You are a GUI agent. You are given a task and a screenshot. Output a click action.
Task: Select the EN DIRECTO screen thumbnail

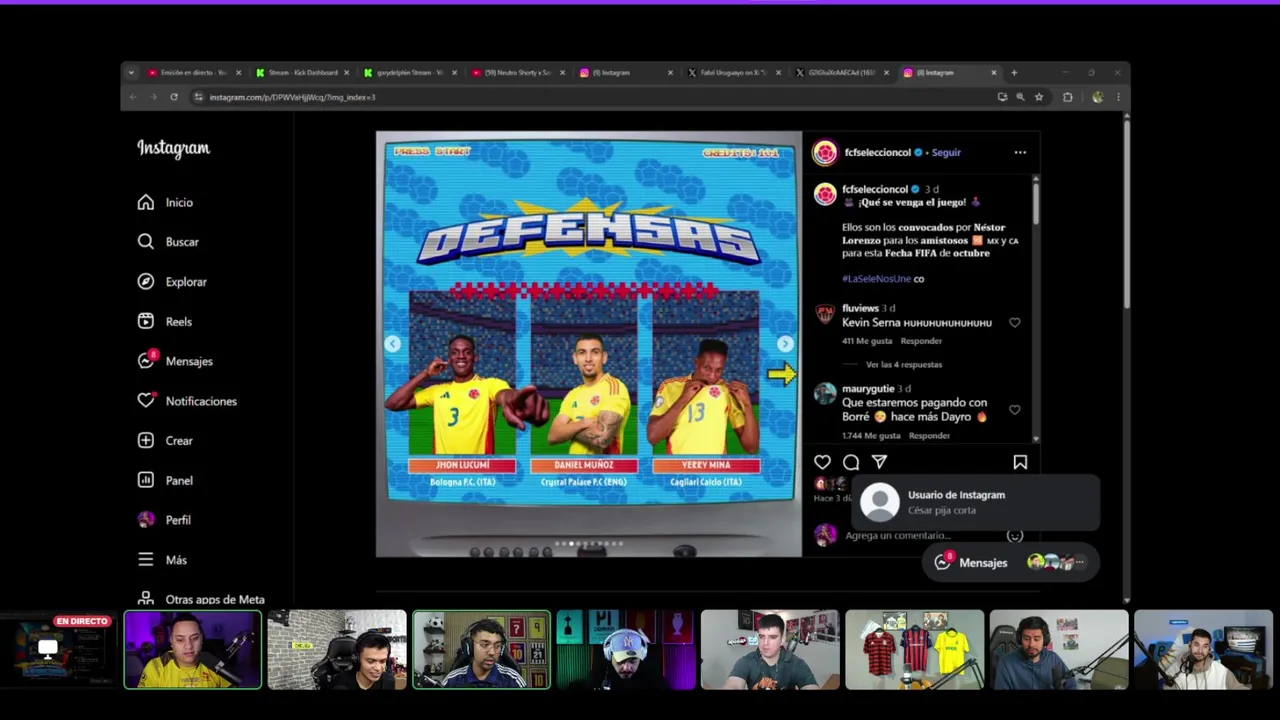(59, 650)
